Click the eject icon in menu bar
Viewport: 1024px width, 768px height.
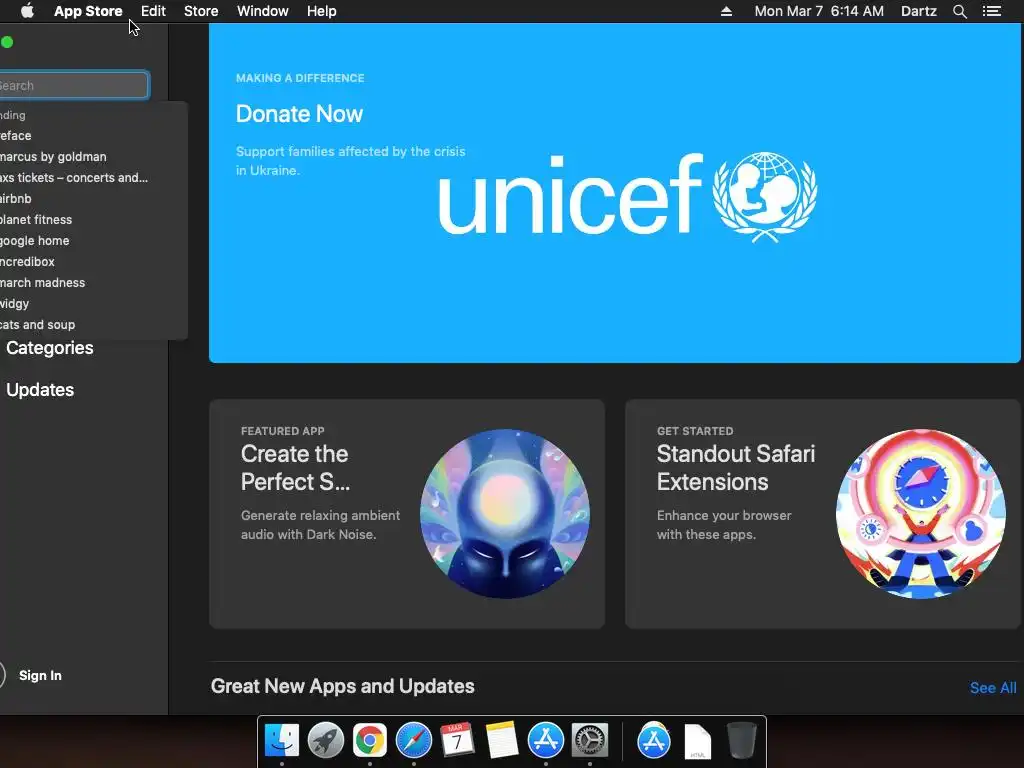[x=726, y=11]
